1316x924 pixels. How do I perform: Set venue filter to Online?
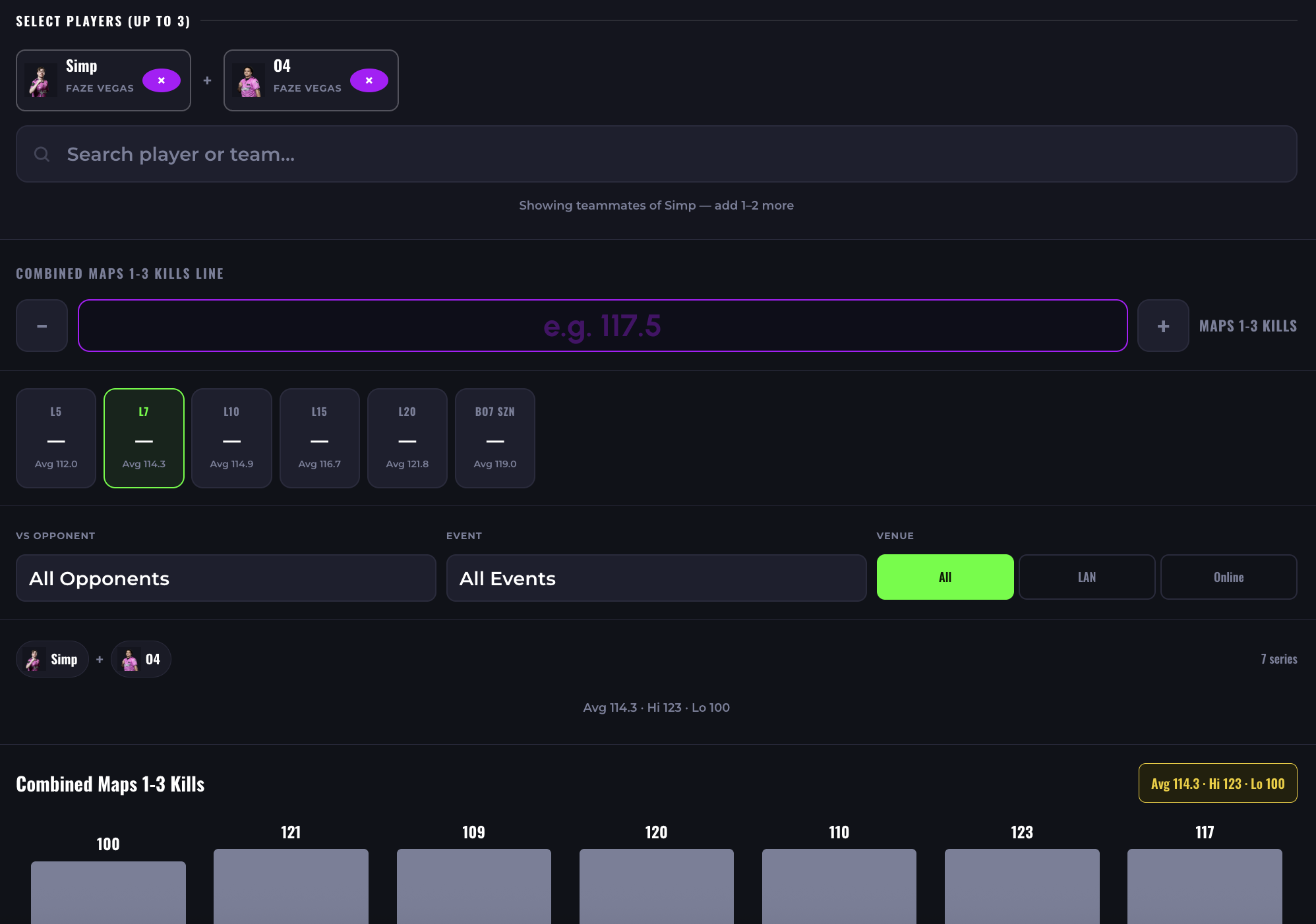(x=1228, y=577)
